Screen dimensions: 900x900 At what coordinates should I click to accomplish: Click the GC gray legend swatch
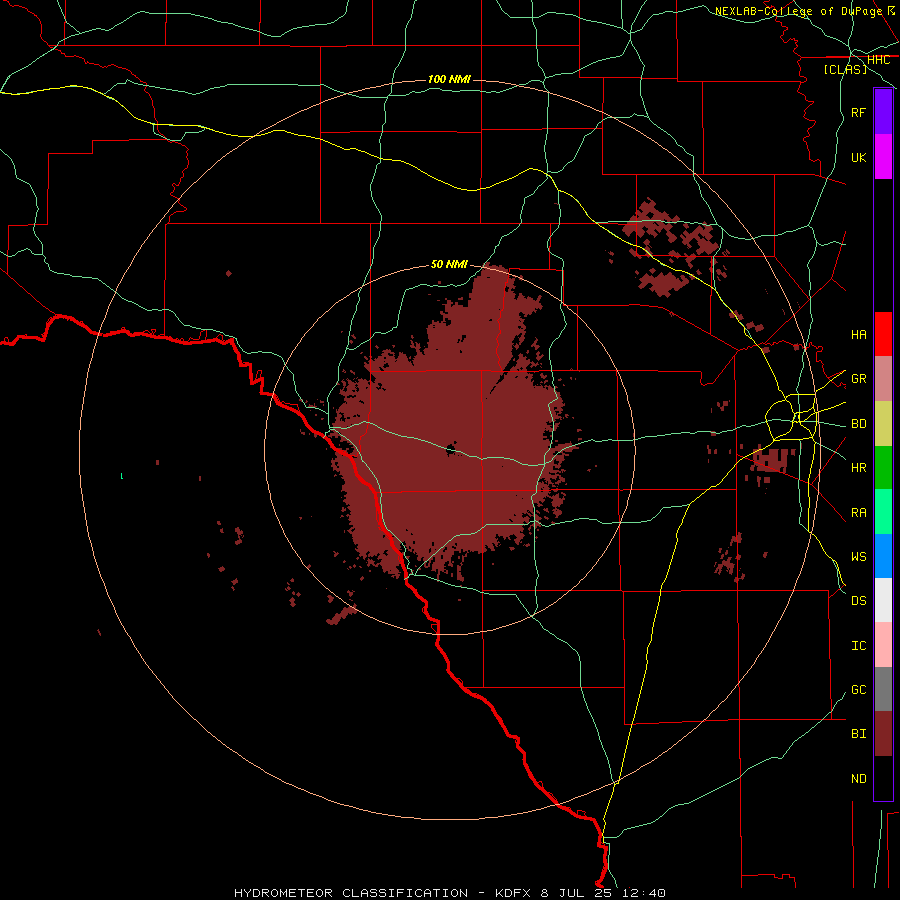pos(883,689)
